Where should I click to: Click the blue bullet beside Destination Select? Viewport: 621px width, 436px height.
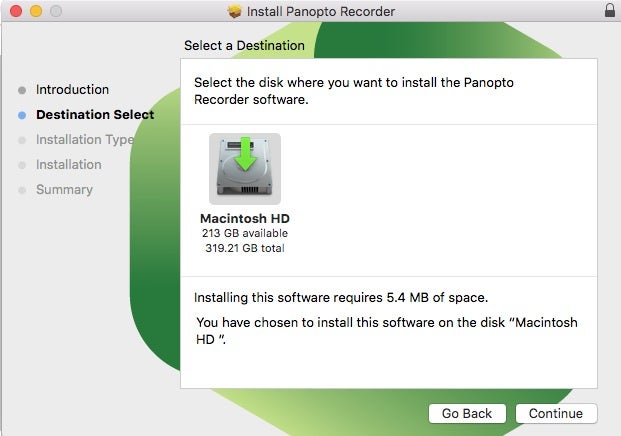point(22,115)
